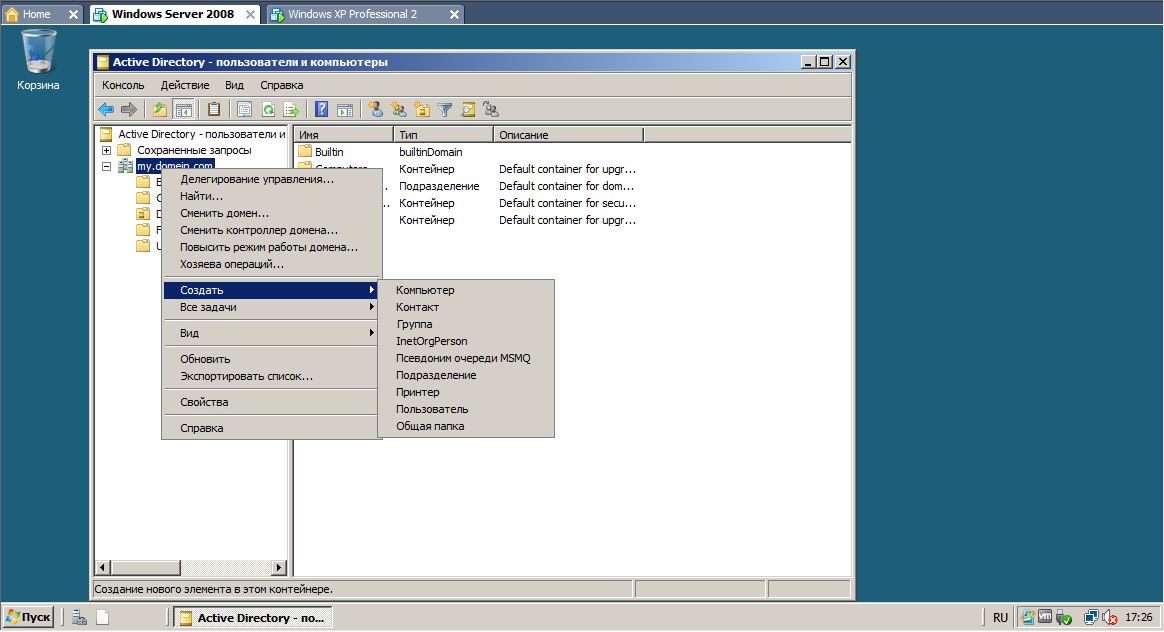1164x632 pixels.
Task: Select Повысить режим работы домена...
Action: coord(271,247)
